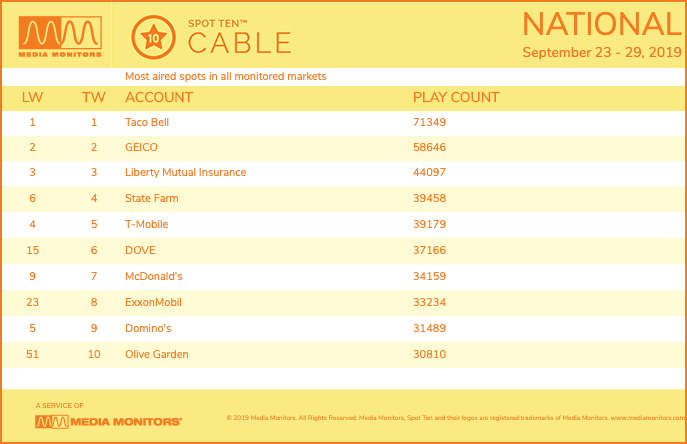Click the PLAY COUNT column header
687x444 pixels.
coord(456,97)
